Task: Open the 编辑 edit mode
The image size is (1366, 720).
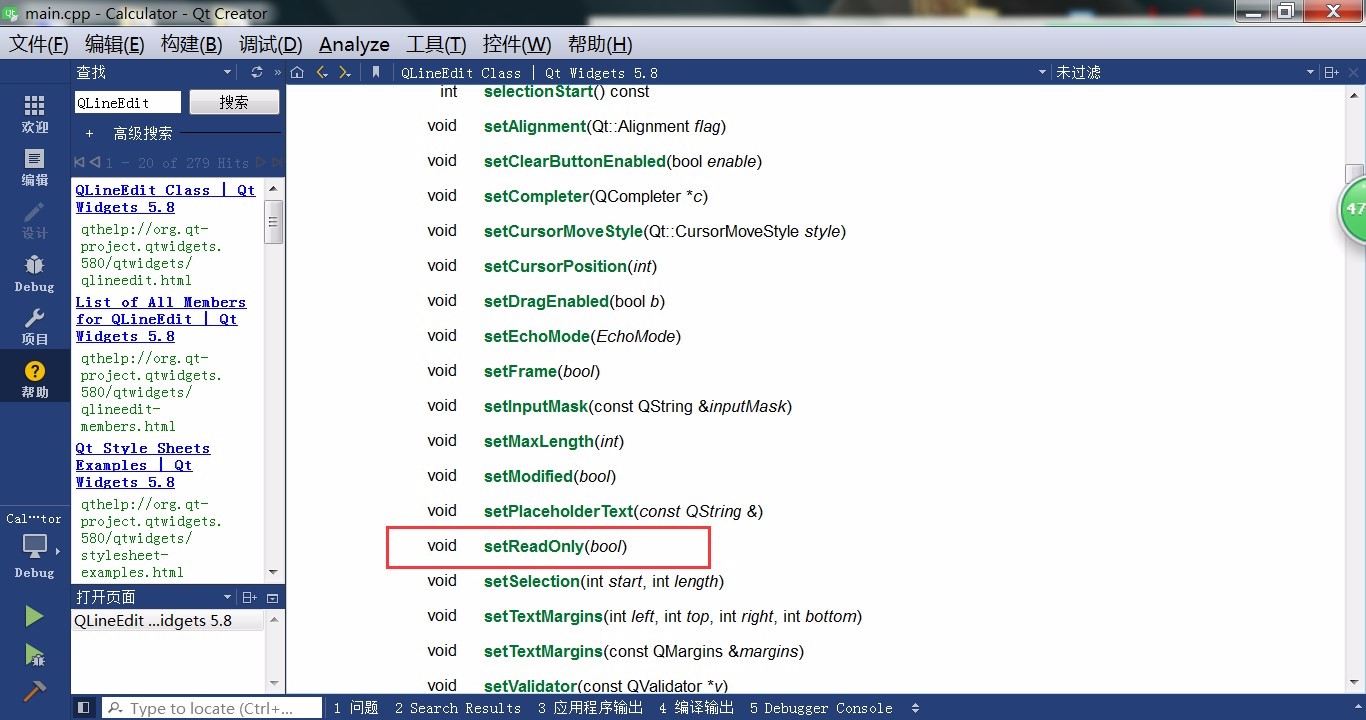Action: coord(35,167)
